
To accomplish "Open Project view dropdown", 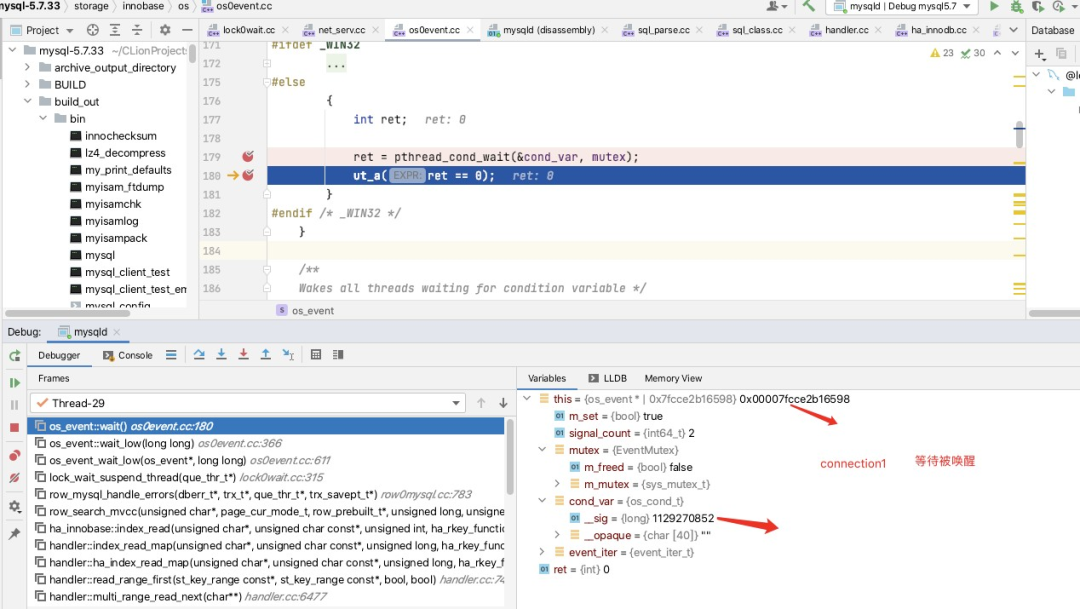I will (x=42, y=30).
